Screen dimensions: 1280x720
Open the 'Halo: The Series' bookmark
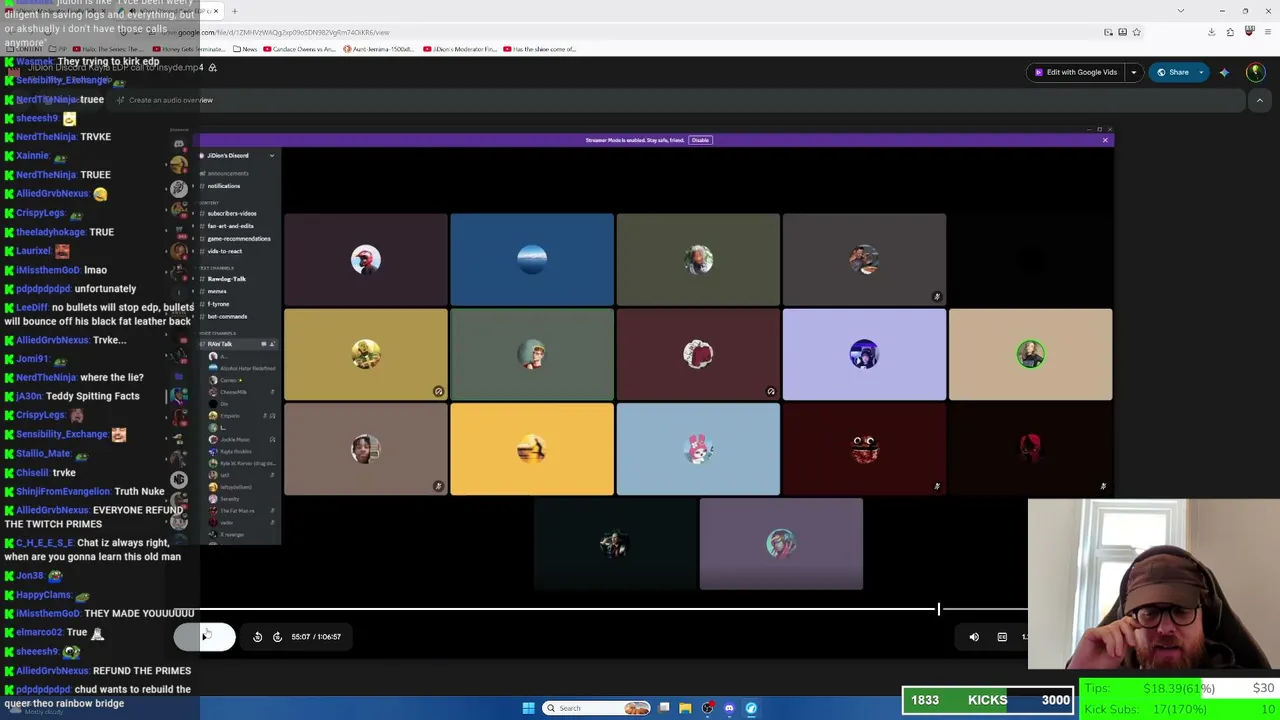click(x=111, y=49)
